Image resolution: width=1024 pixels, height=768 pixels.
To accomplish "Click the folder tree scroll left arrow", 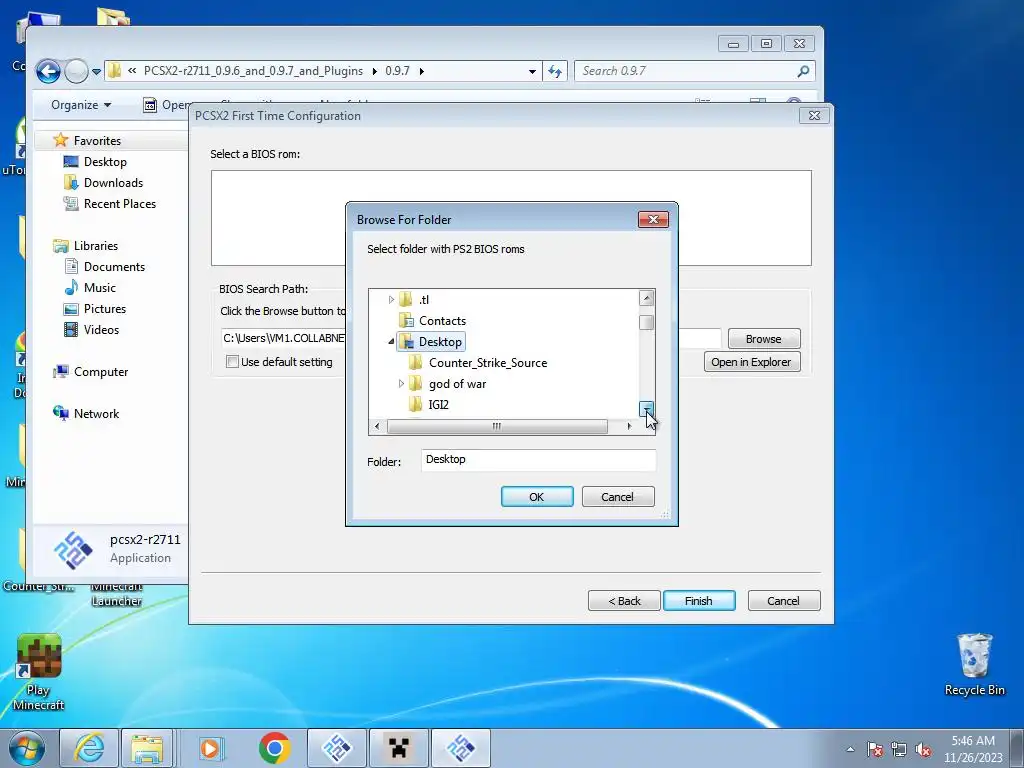I will [377, 426].
